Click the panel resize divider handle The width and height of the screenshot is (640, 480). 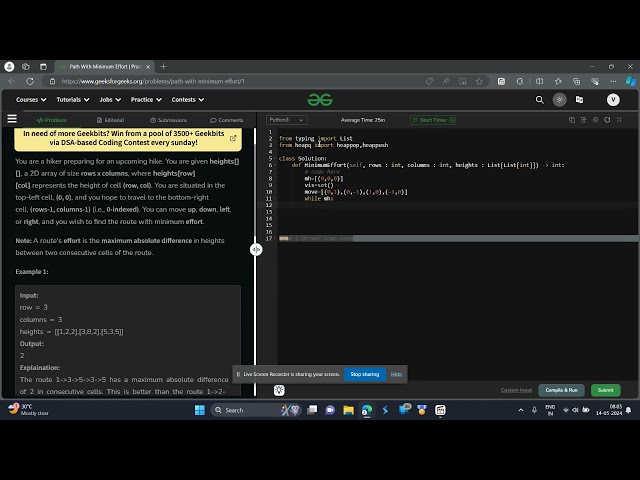tap(256, 249)
